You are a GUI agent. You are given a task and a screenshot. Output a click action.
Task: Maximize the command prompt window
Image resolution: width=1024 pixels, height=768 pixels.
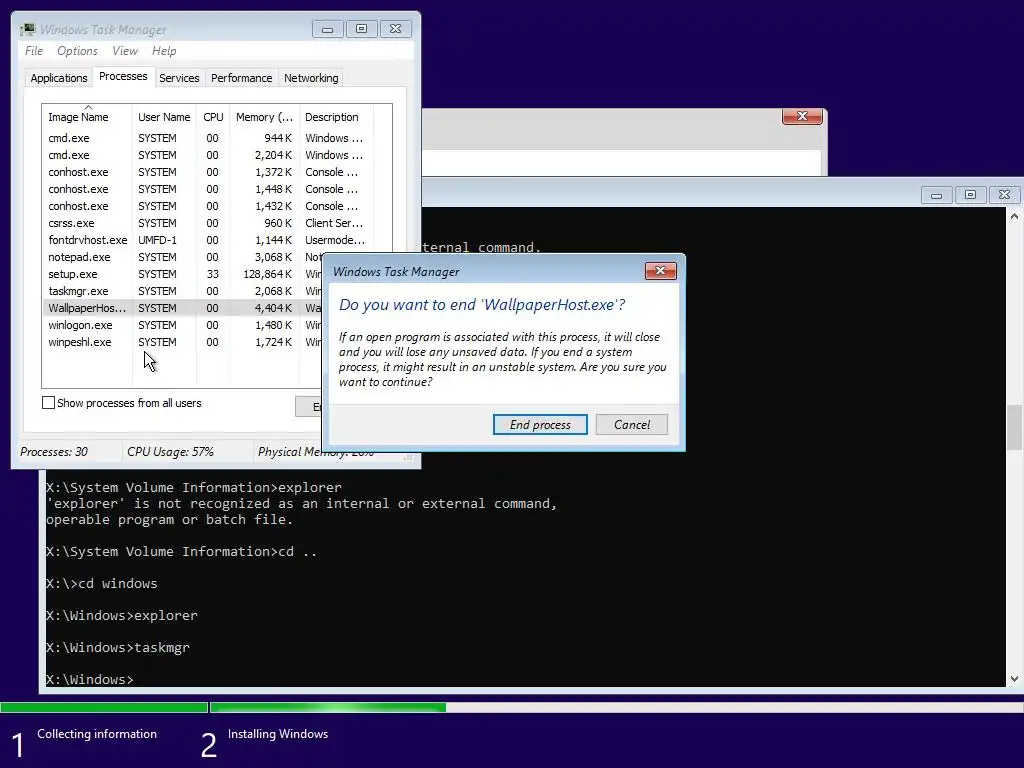pos(970,195)
